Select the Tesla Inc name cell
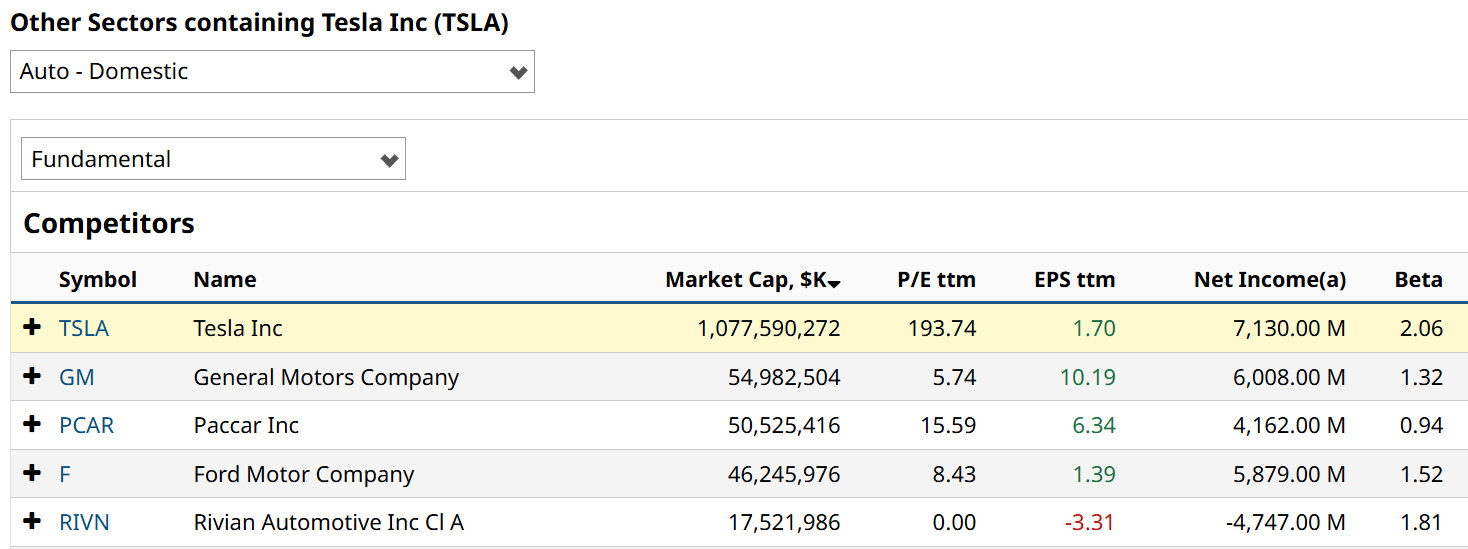Image resolution: width=1468 pixels, height=549 pixels. click(x=238, y=328)
